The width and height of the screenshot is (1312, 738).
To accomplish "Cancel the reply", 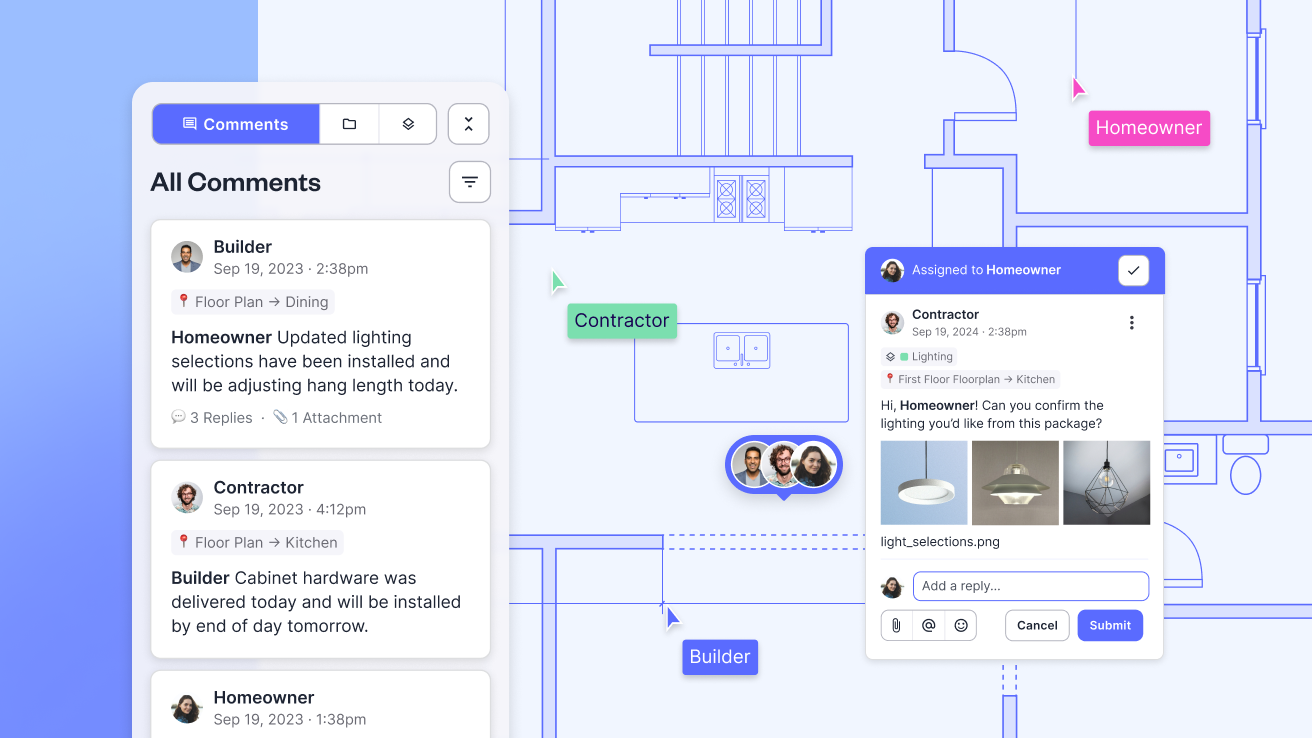I will (1037, 625).
